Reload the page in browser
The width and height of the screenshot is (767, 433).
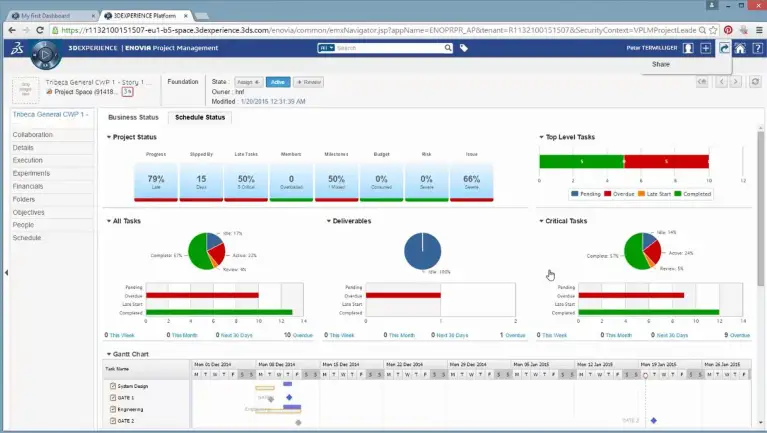40,30
